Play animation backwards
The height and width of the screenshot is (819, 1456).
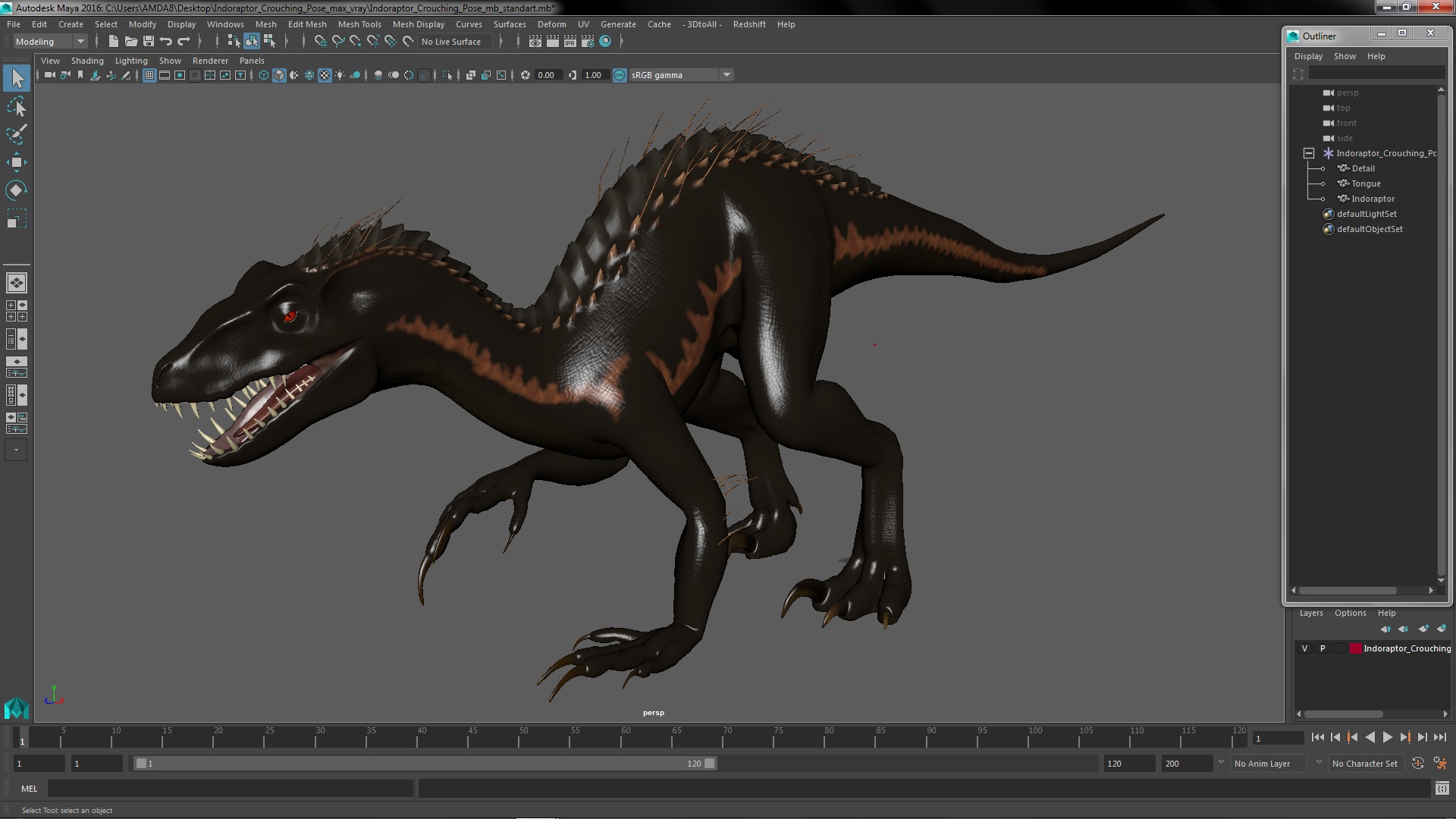(x=1370, y=737)
